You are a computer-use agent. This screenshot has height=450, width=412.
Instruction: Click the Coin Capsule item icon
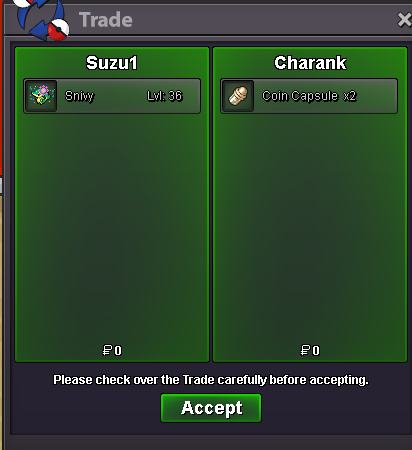tap(238, 96)
